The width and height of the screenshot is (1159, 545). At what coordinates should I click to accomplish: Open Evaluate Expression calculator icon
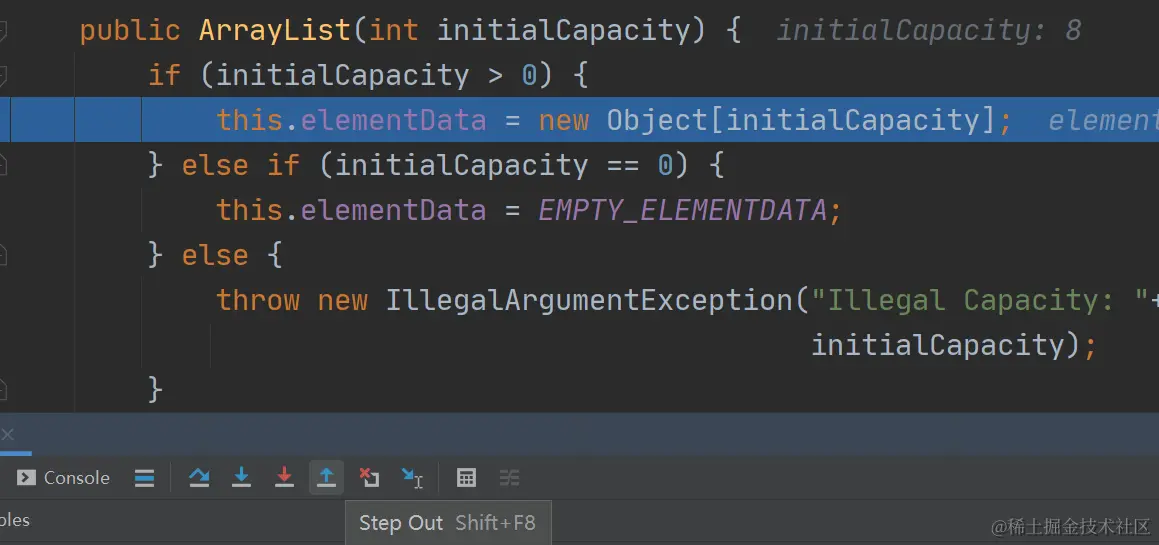point(466,478)
